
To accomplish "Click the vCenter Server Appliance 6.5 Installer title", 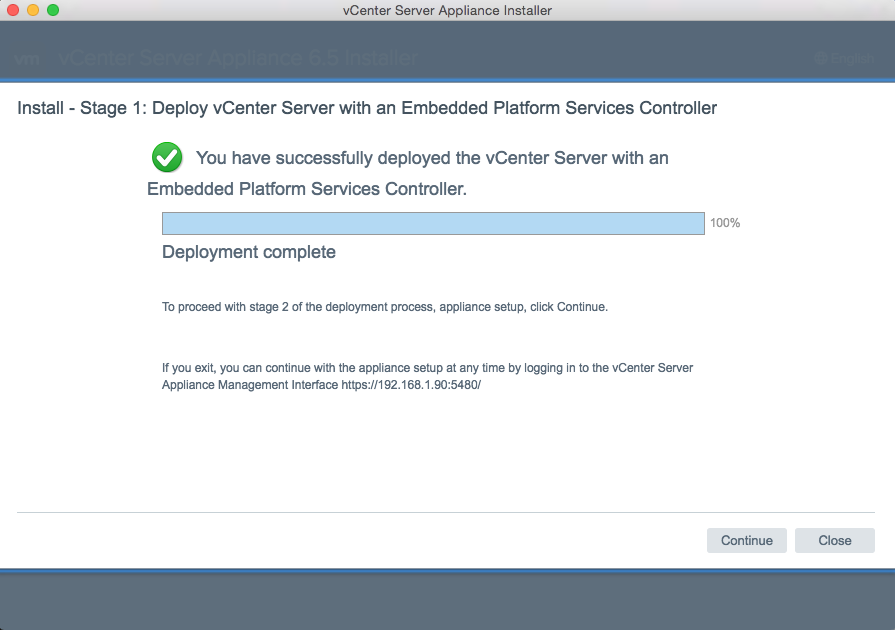I will [x=240, y=57].
